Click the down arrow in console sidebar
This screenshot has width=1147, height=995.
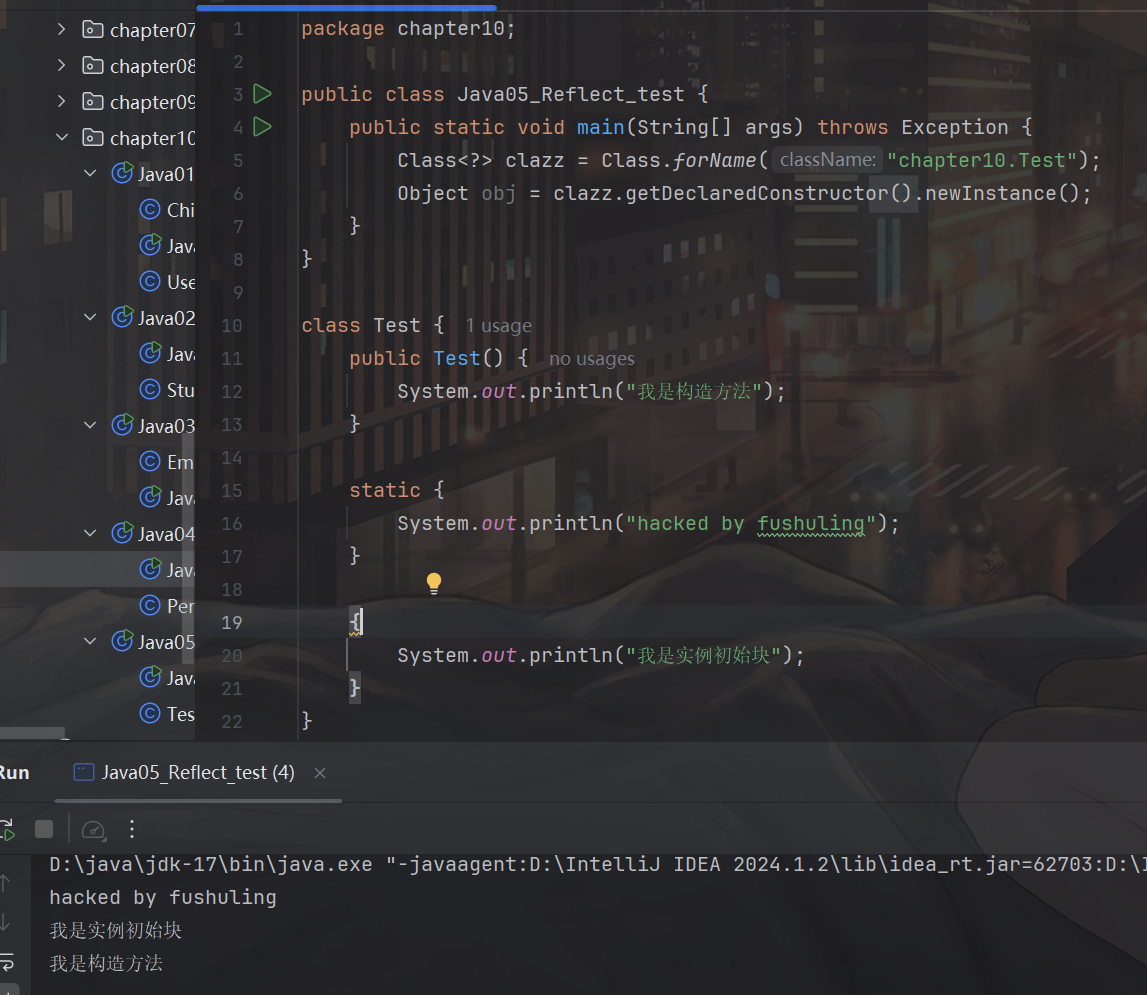(x=6, y=922)
